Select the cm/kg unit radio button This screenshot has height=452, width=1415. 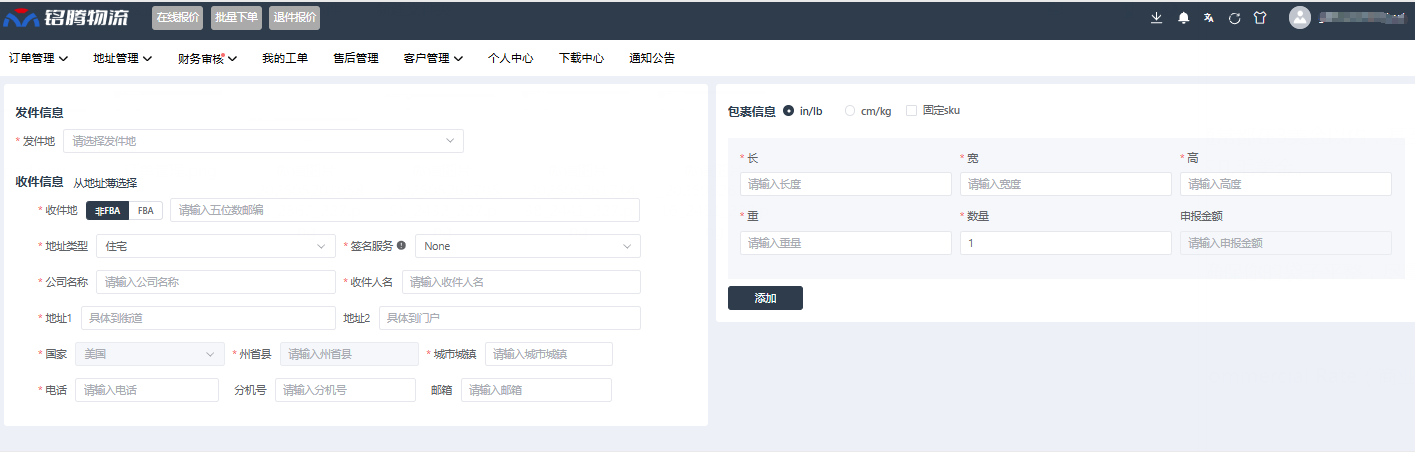pyautogui.click(x=850, y=111)
